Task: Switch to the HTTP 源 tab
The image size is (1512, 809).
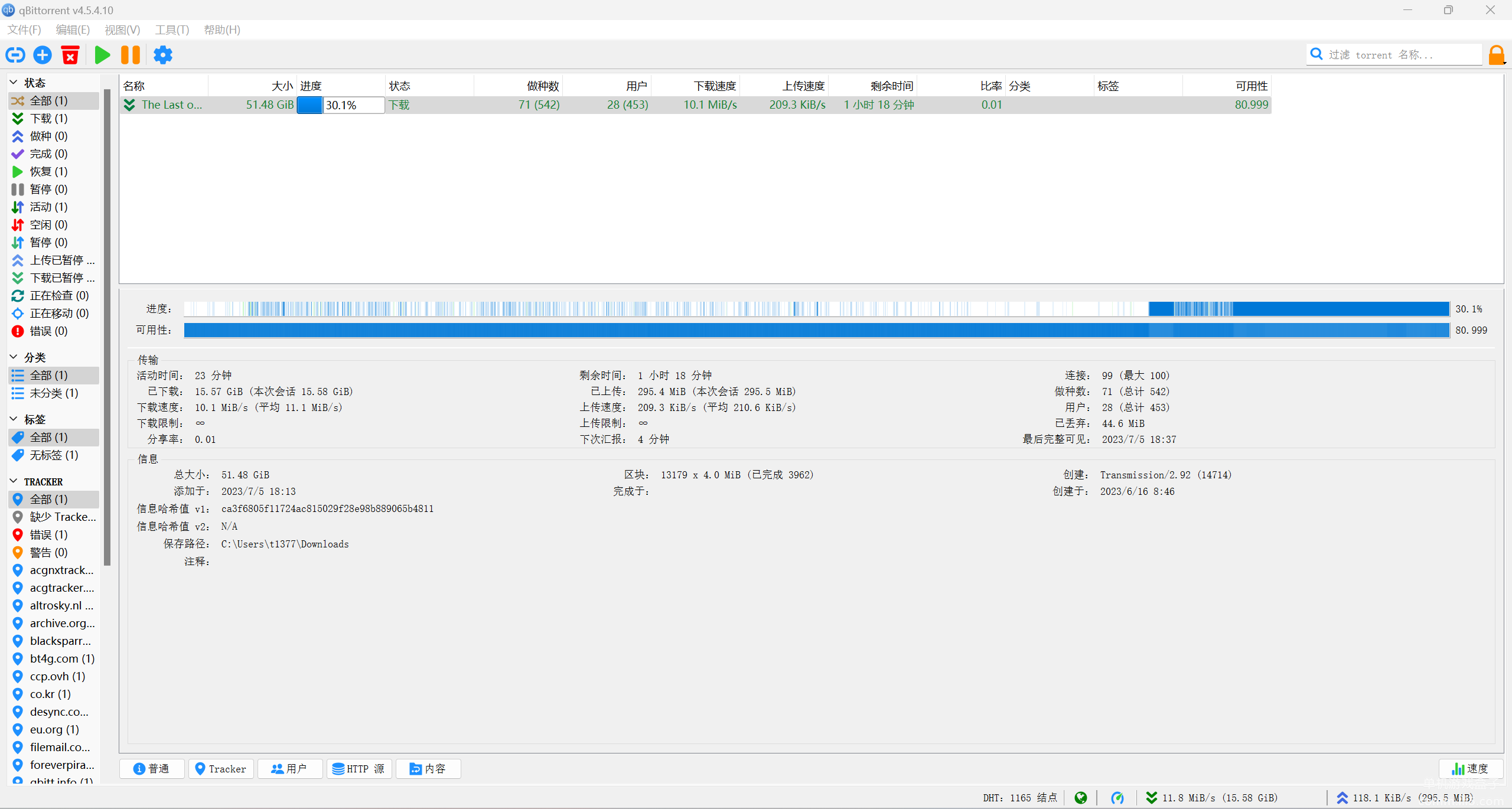Action: (x=359, y=768)
